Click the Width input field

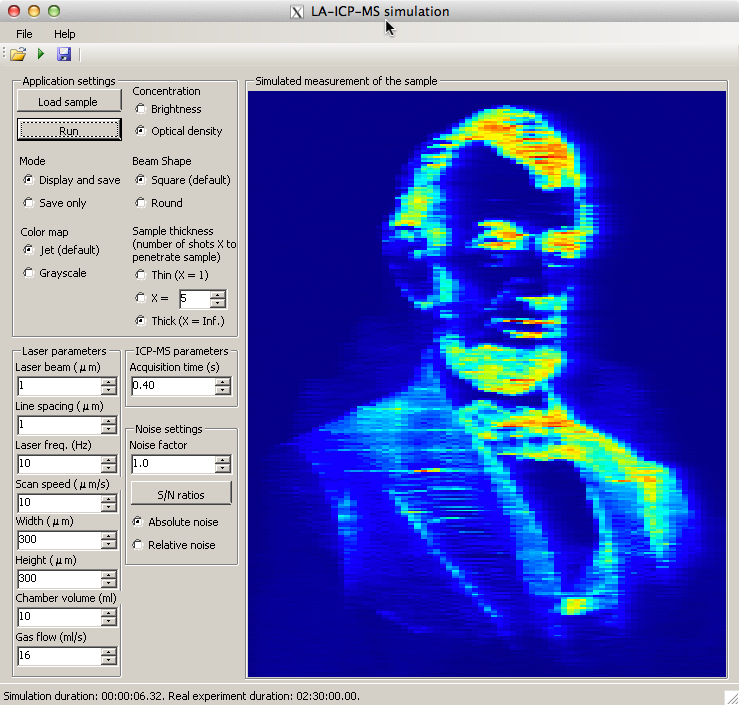pos(59,540)
